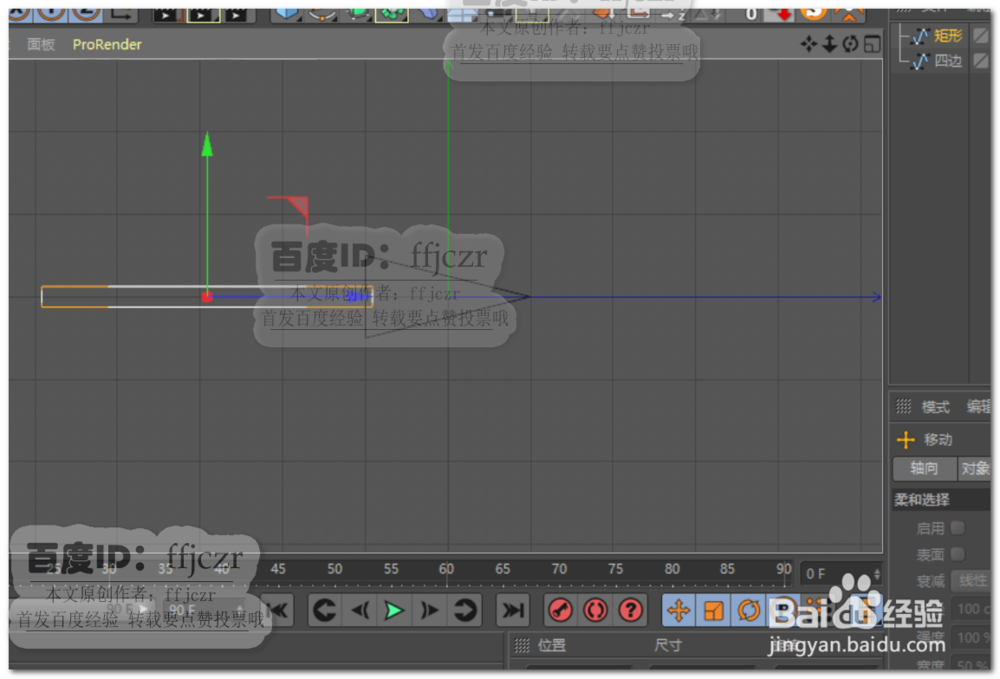The height and width of the screenshot is (679, 1000).
Task: Click the 移动 tool title
Action: [938, 440]
